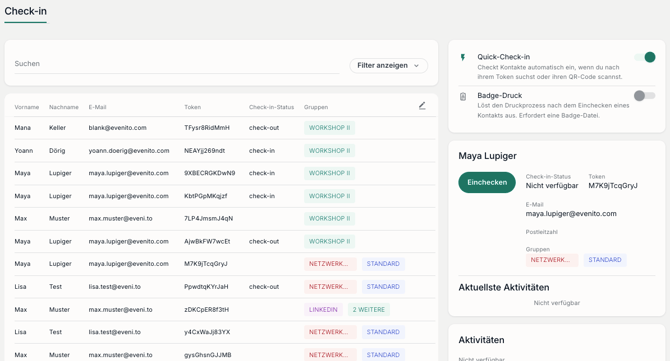Image resolution: width=670 pixels, height=361 pixels.
Task: Click token gysGhsnGJJMB
Action: [208, 355]
